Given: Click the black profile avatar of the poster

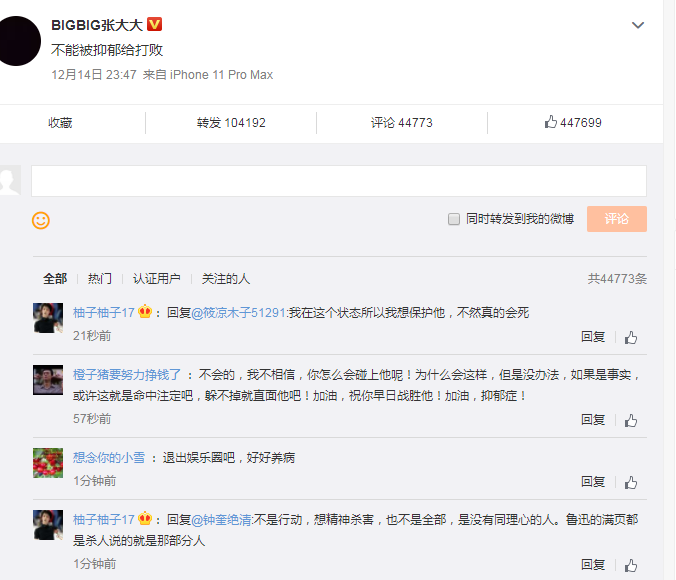Looking at the screenshot, I should pyautogui.click(x=19, y=41).
